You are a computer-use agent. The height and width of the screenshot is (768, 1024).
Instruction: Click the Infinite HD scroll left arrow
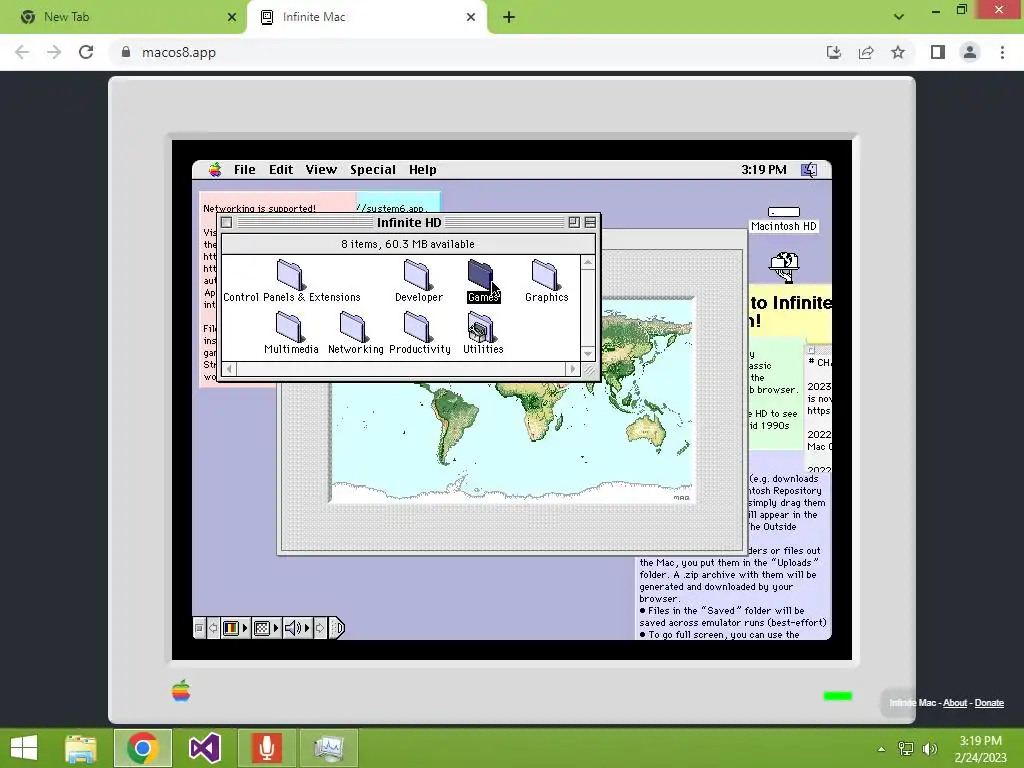(x=229, y=369)
